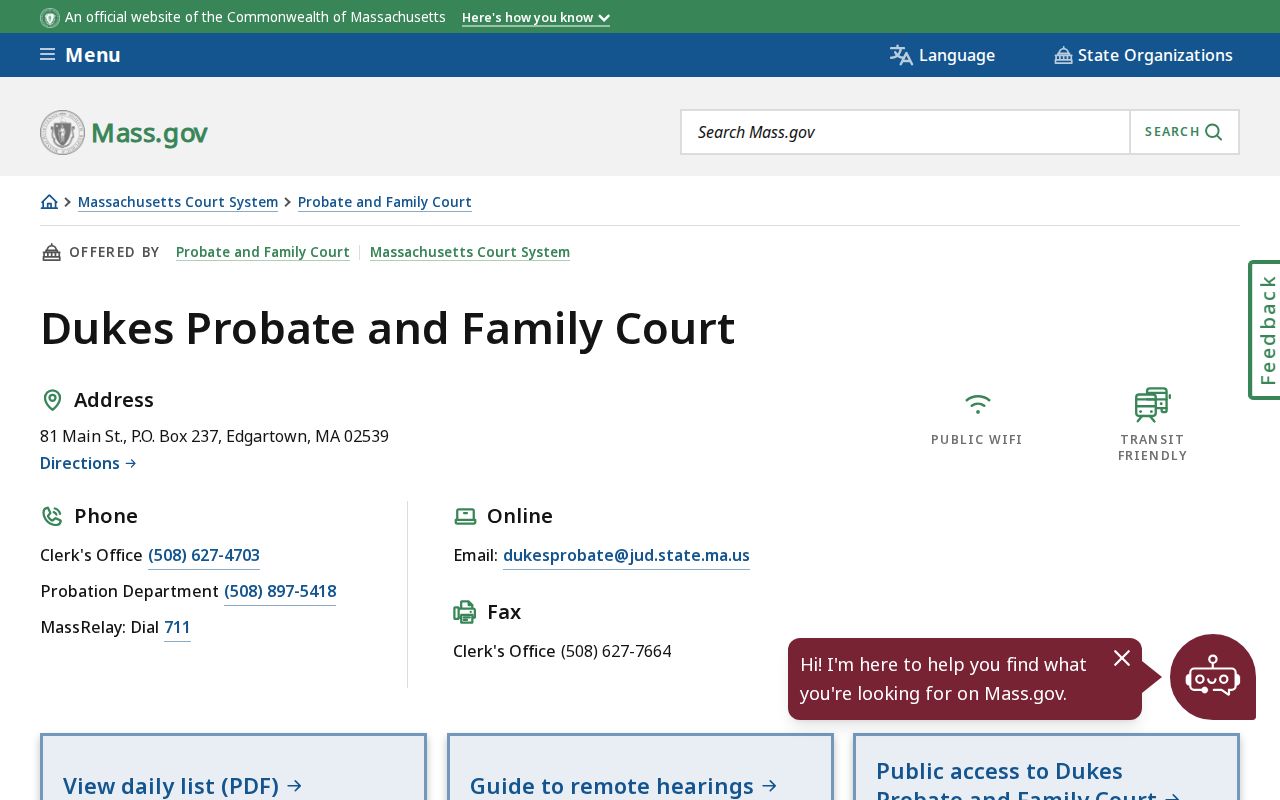Click the Massachusetts state seal logo

click(x=63, y=132)
